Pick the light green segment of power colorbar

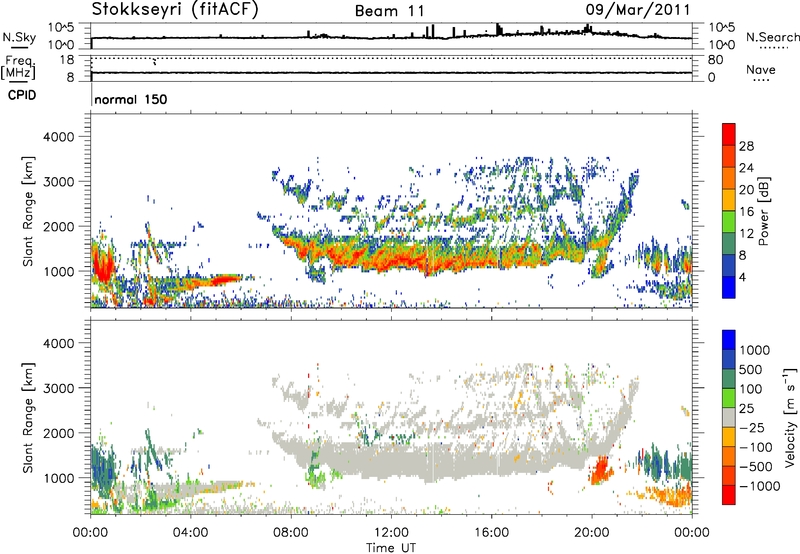(729, 222)
